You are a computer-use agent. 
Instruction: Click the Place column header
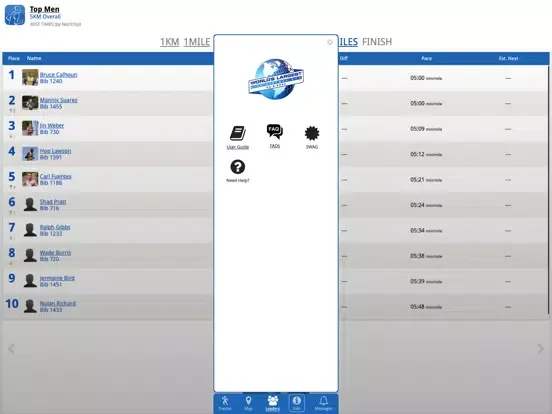[x=14, y=58]
